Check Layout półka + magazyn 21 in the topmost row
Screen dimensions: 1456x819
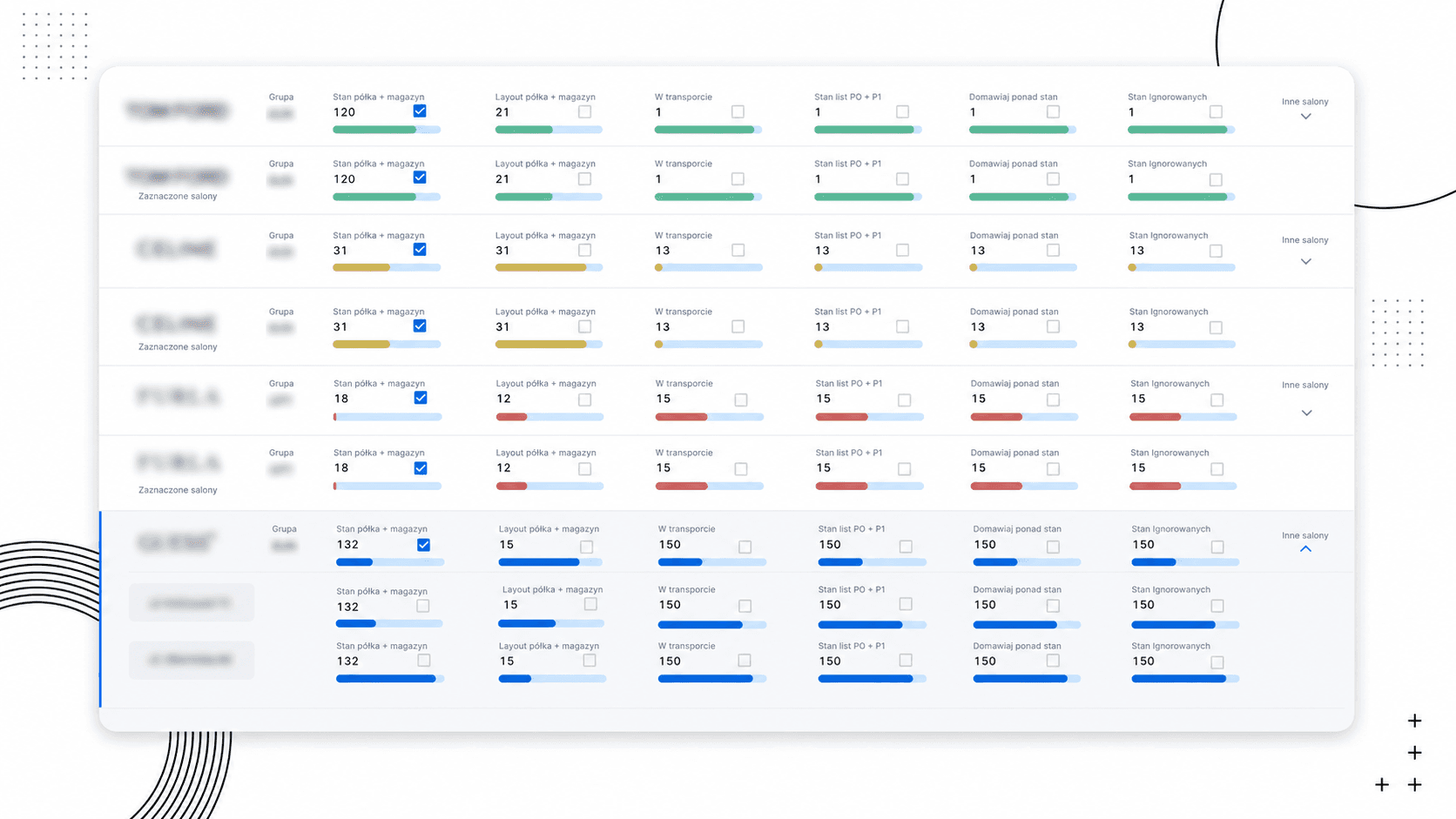(x=584, y=111)
